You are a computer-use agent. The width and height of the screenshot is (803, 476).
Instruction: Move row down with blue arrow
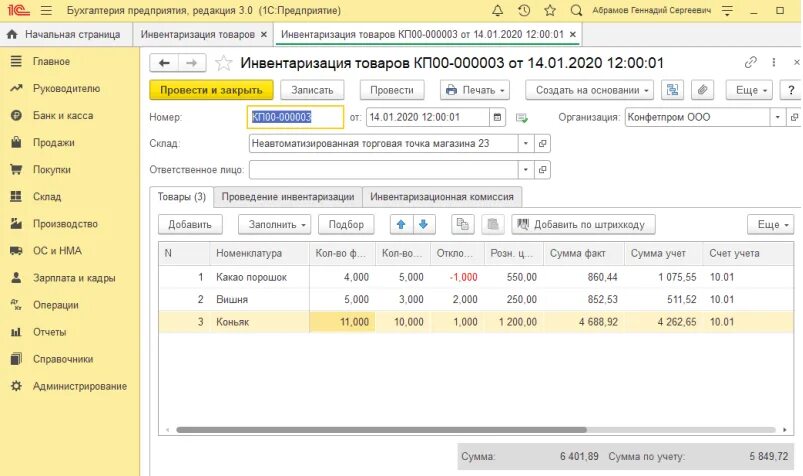(424, 224)
